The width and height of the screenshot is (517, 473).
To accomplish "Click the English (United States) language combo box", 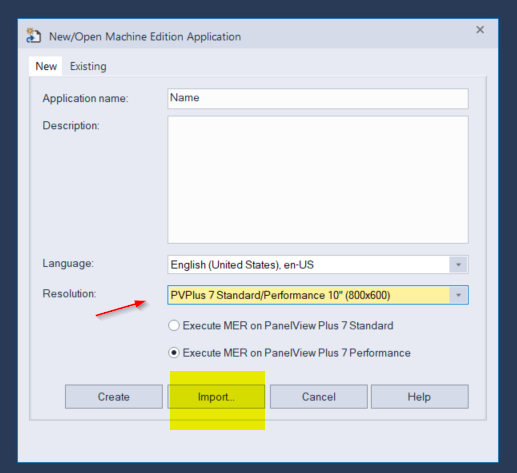I will click(318, 265).
